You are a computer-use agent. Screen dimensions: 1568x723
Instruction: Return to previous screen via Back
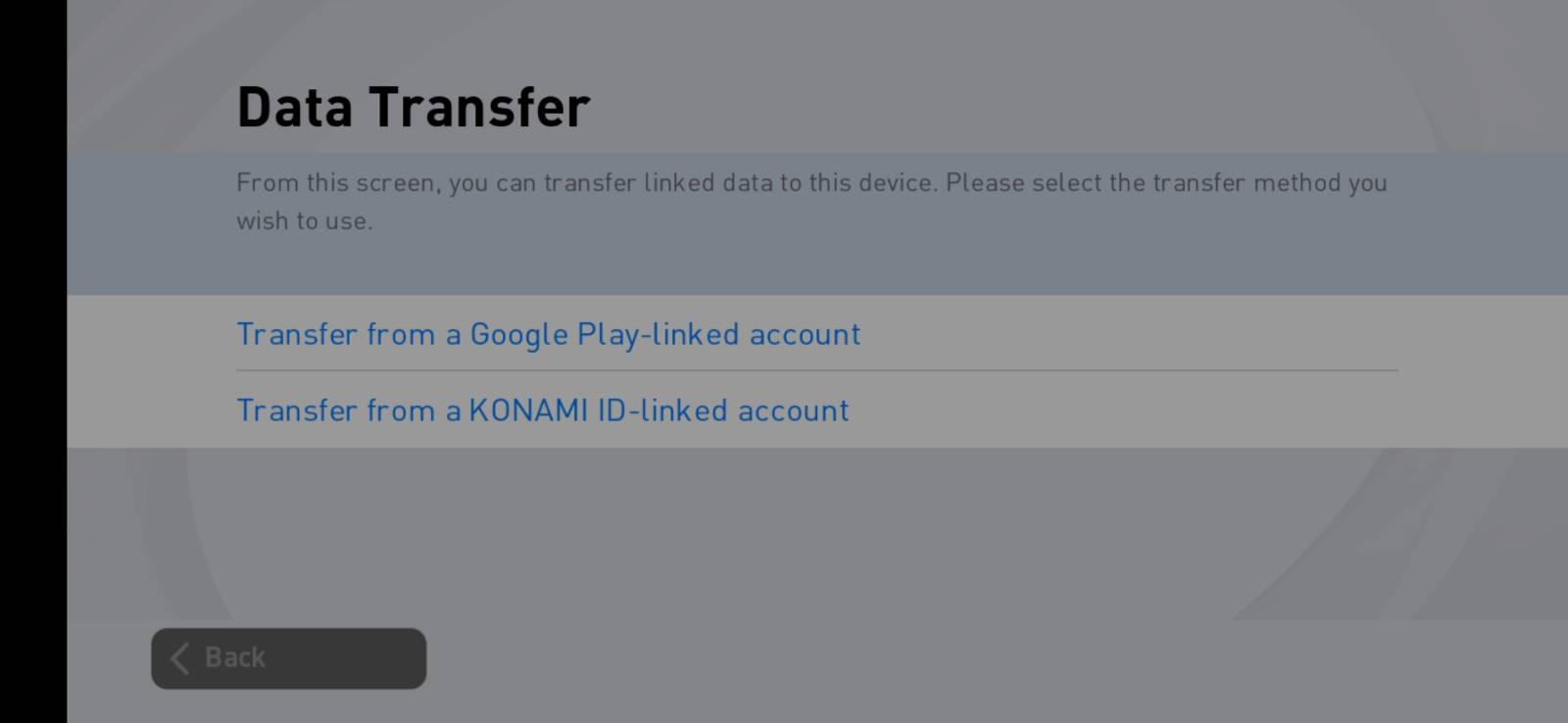coord(288,658)
